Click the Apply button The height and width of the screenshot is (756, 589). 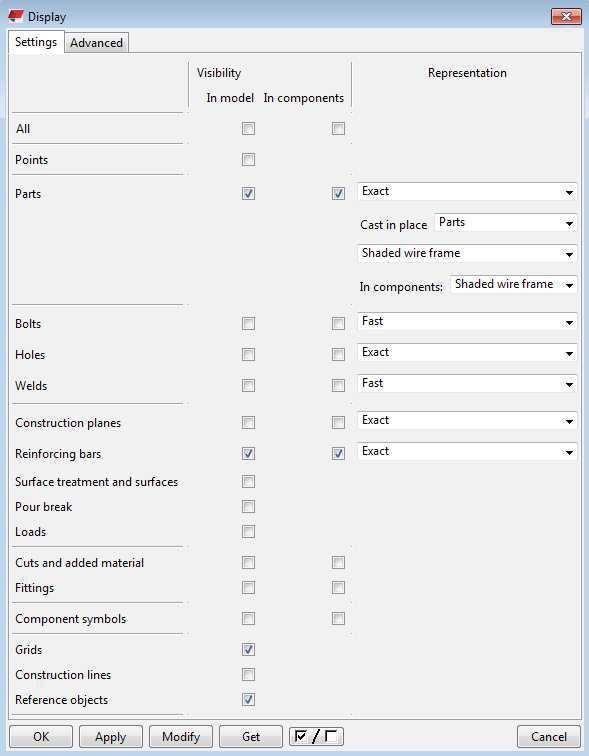(110, 736)
